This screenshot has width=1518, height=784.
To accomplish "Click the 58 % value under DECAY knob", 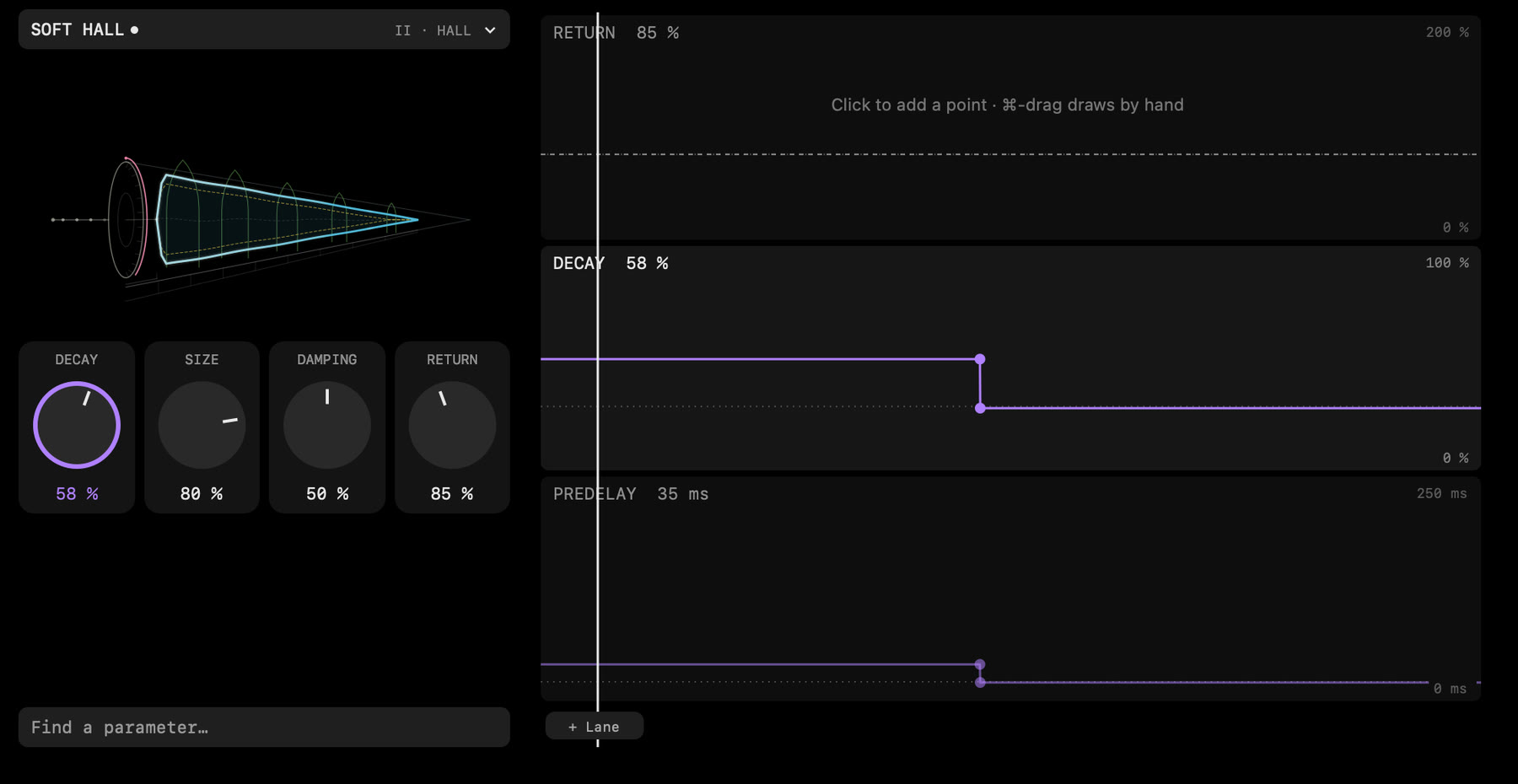I will 77,494.
